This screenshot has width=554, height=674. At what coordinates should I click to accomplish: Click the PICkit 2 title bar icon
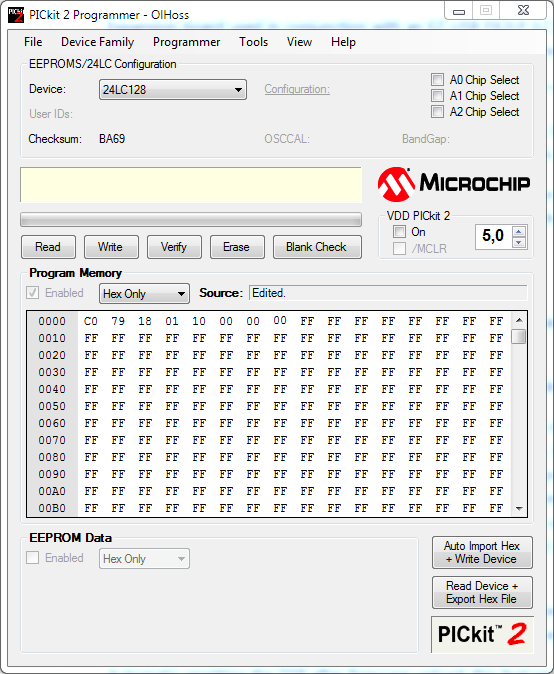pos(16,15)
